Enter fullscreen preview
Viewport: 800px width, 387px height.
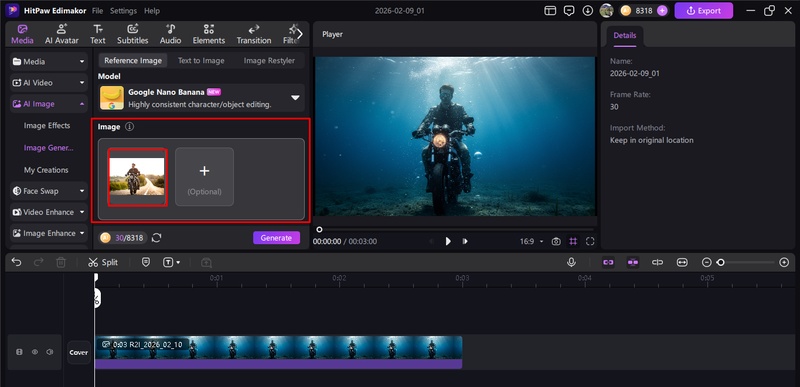pos(590,241)
